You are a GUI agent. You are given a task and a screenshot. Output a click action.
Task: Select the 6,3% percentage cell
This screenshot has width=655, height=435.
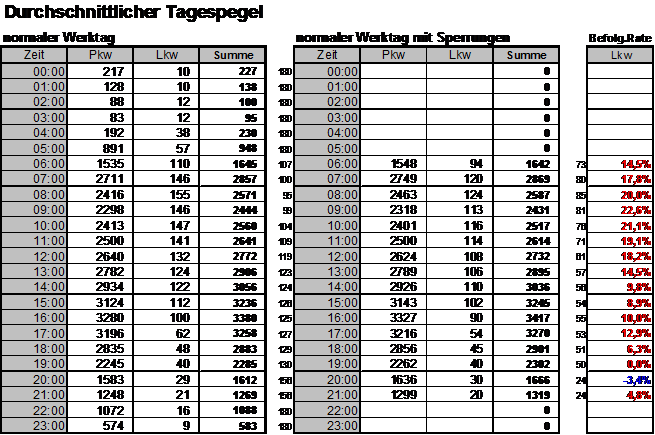click(x=638, y=349)
